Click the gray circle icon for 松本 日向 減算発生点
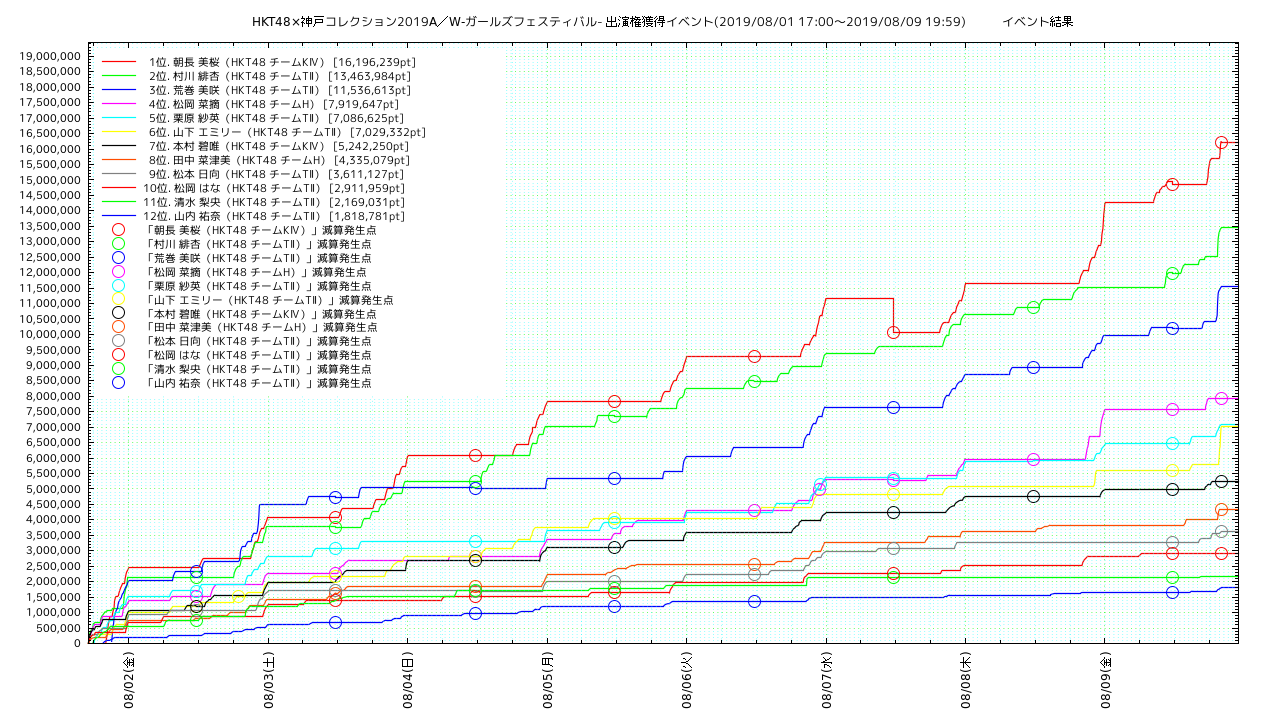This screenshot has width=1280, height=720. tap(119, 341)
